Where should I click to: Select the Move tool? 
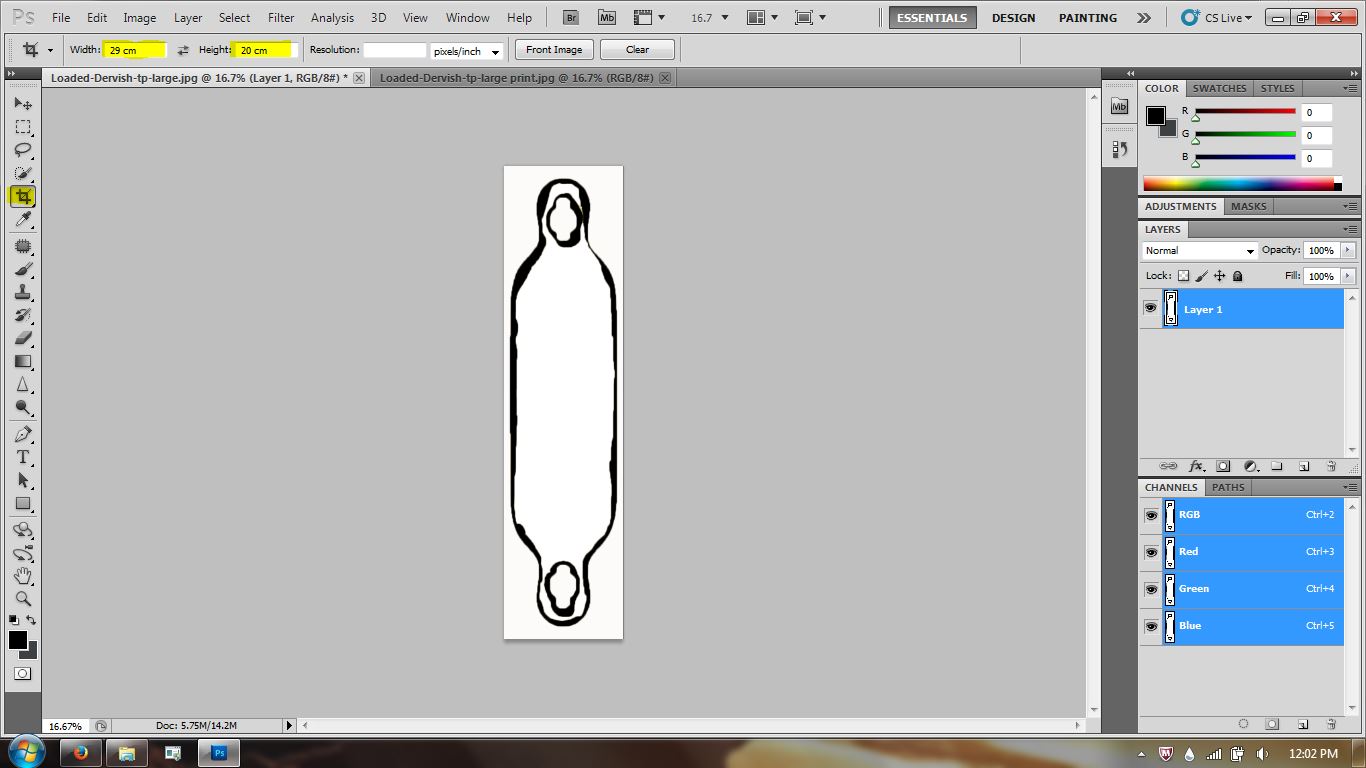click(22, 103)
